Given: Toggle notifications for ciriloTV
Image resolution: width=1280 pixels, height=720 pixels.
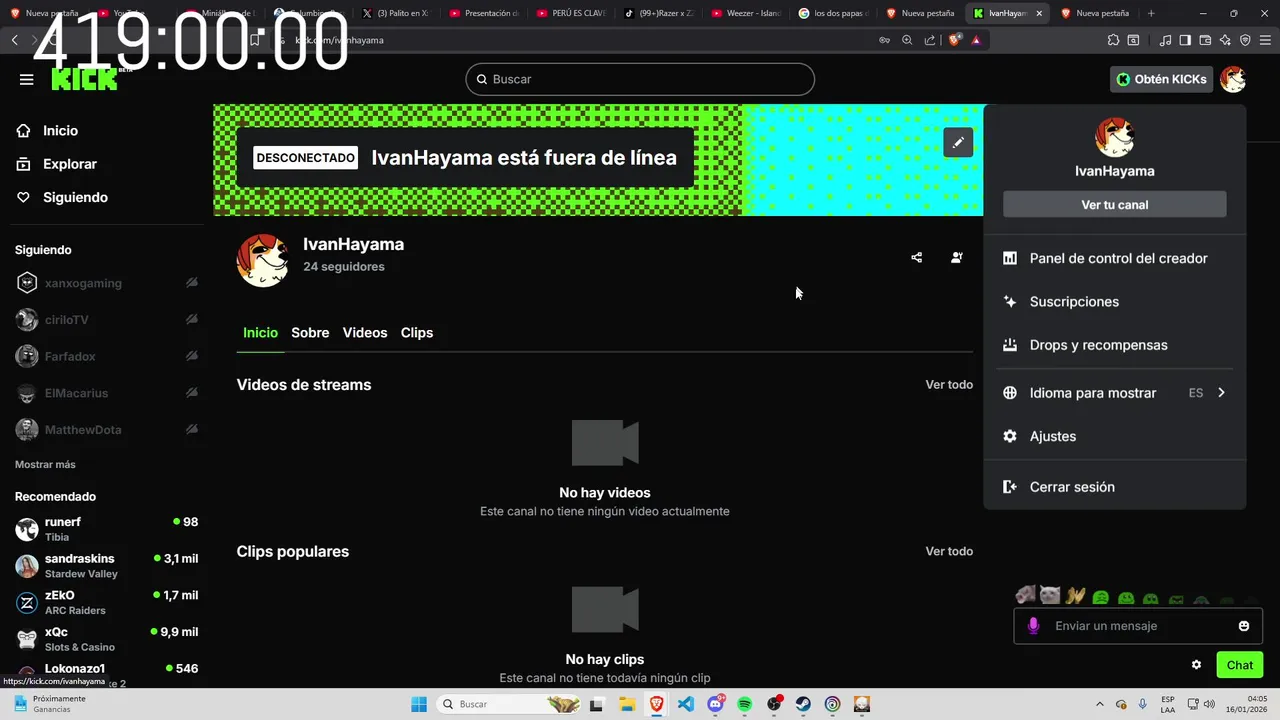Looking at the screenshot, I should coord(191,319).
